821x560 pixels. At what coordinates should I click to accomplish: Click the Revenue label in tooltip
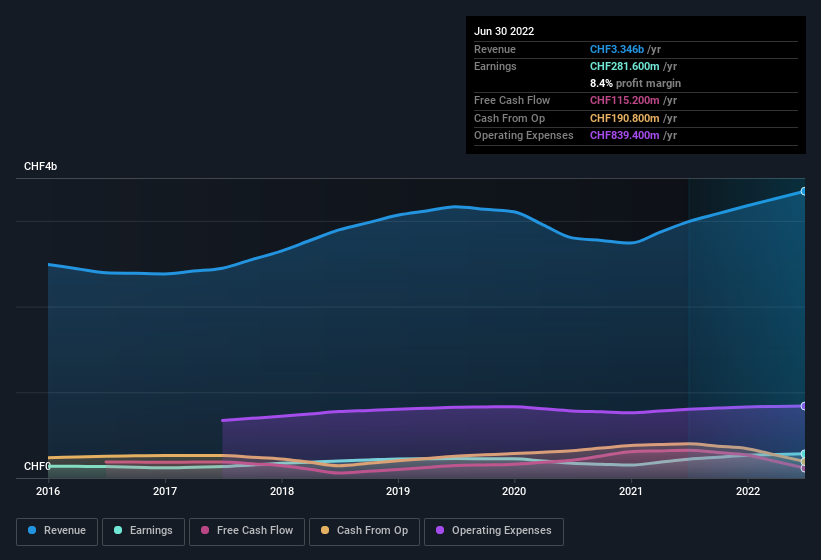(x=495, y=49)
